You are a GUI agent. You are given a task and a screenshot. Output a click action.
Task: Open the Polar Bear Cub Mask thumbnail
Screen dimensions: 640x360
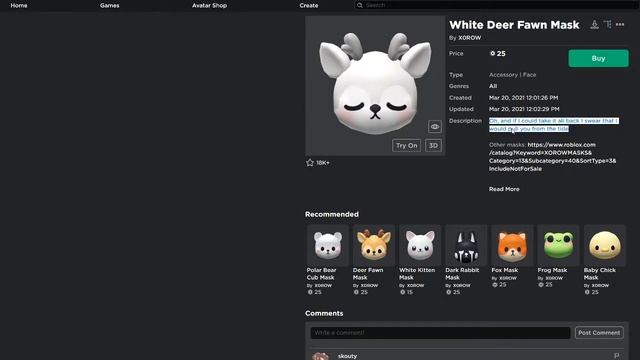coord(328,245)
